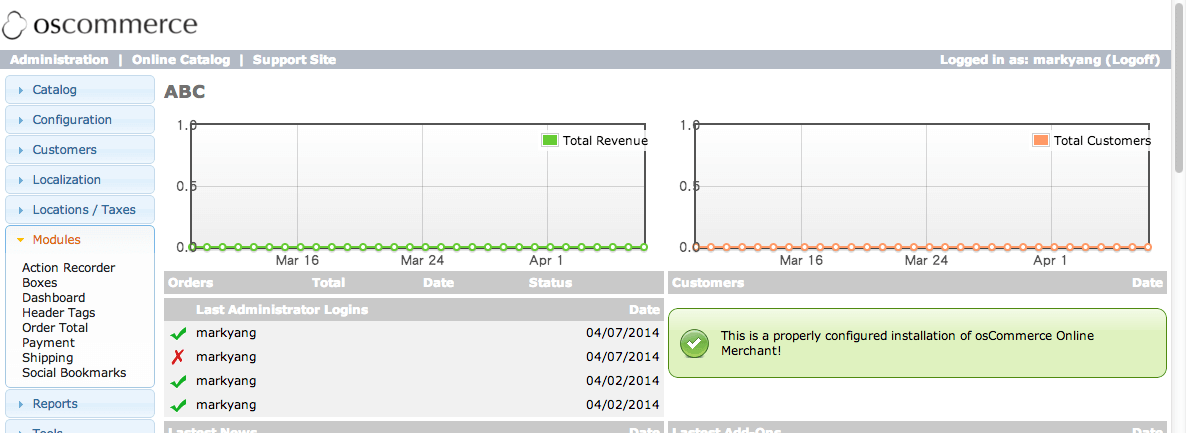Collapse the Modules sidebar section

coord(56,240)
